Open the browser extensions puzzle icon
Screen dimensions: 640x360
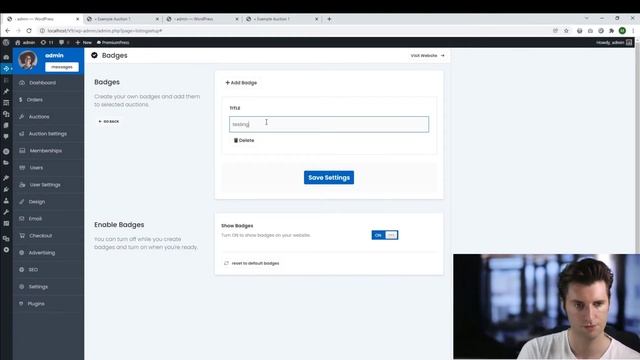tap(611, 31)
